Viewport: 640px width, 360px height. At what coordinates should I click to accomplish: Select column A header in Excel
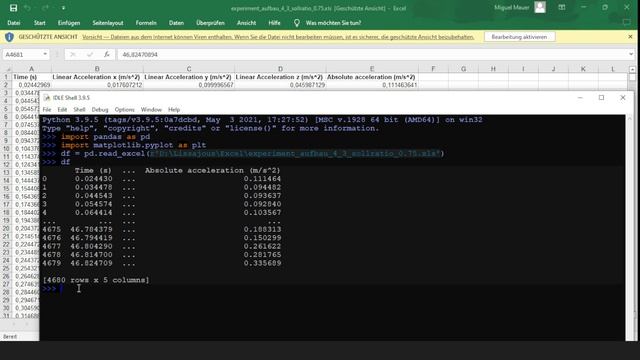31,69
